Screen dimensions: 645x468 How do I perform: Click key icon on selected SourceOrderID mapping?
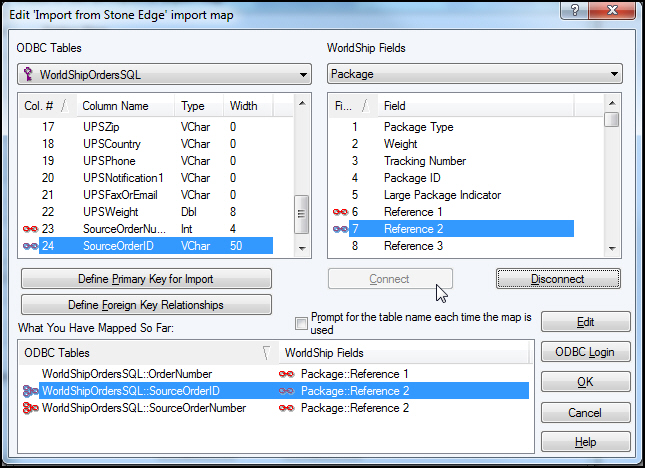[30, 391]
